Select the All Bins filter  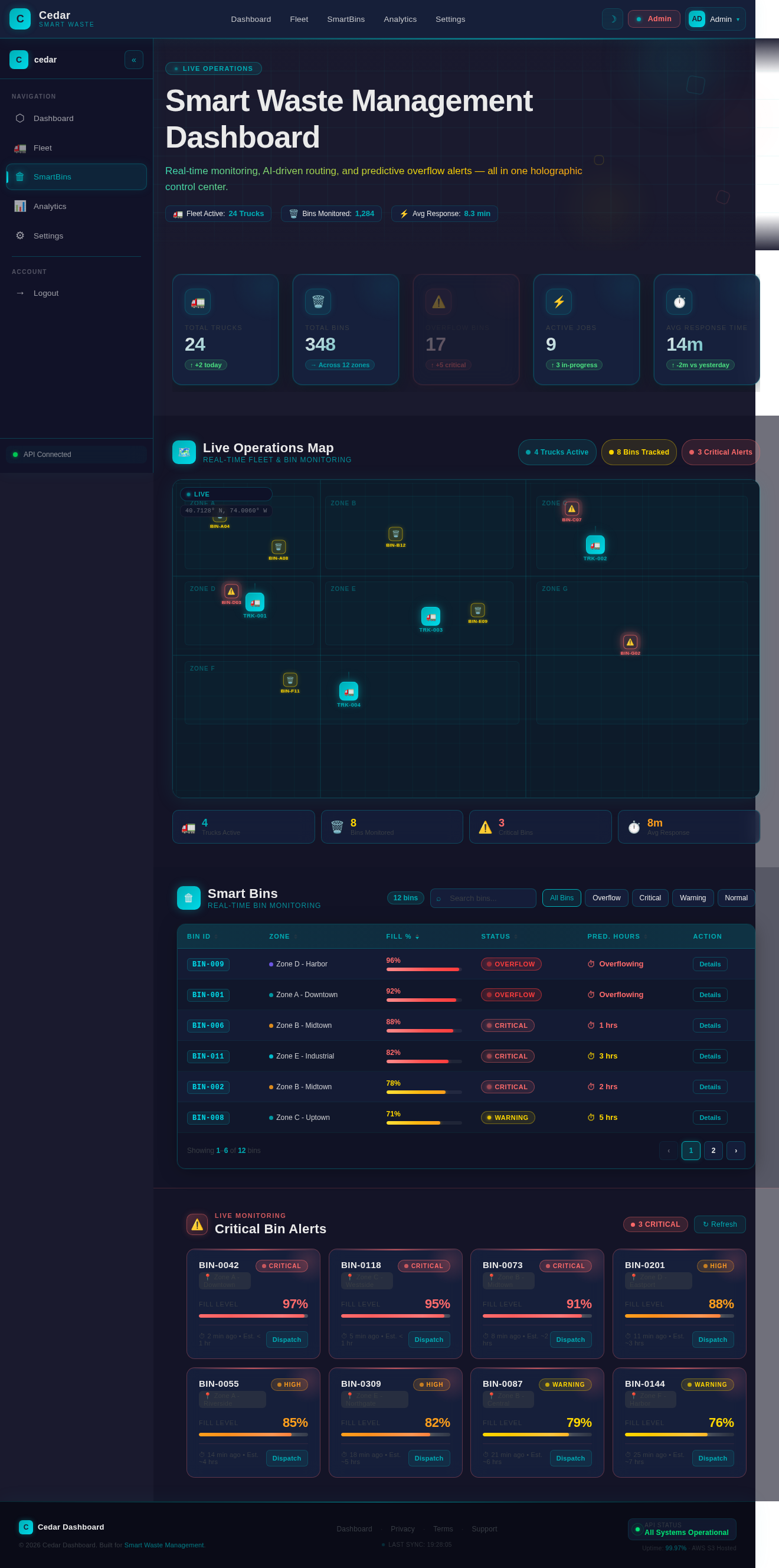click(562, 898)
